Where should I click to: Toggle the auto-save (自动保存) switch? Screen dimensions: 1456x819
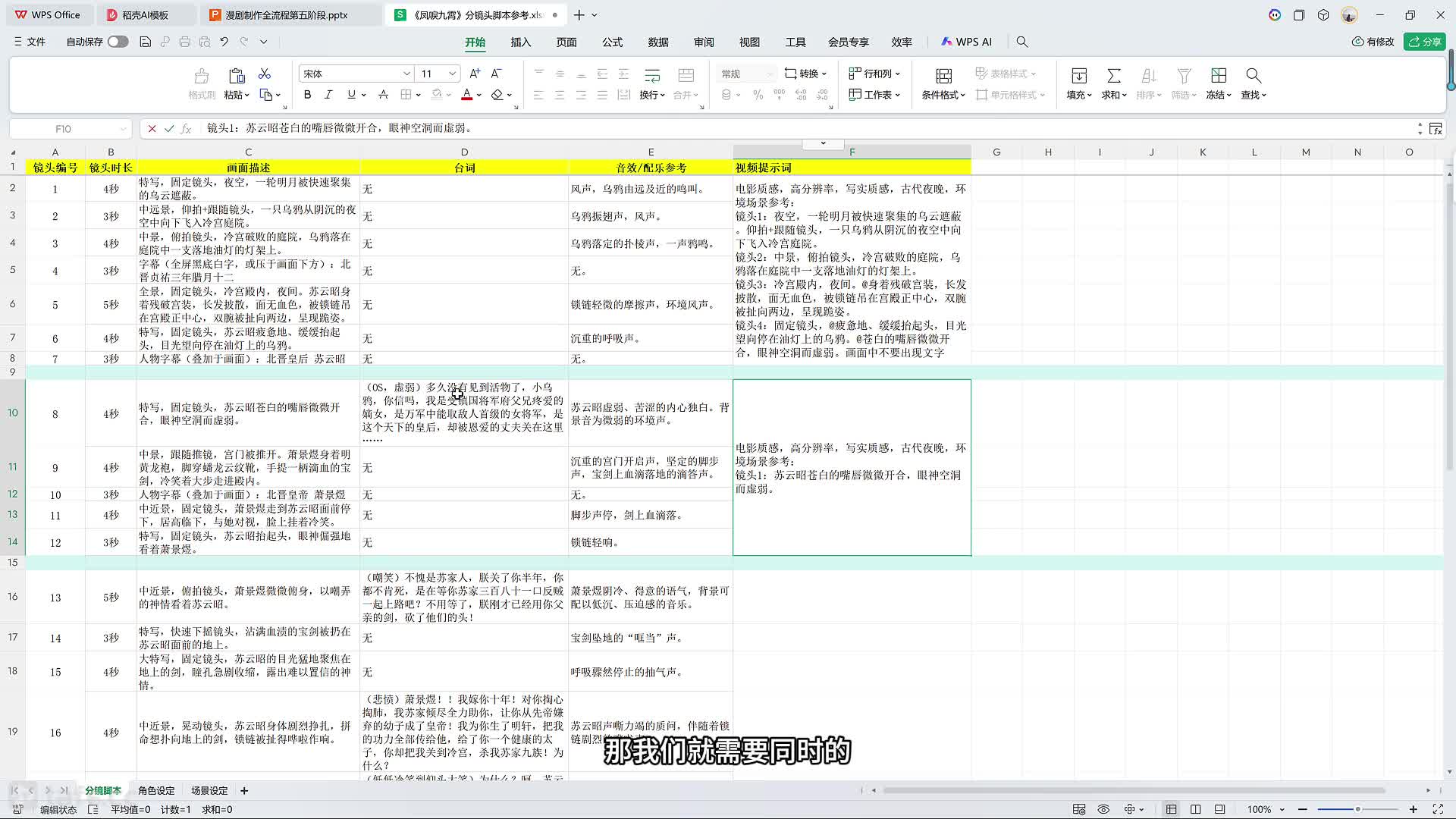tap(118, 42)
